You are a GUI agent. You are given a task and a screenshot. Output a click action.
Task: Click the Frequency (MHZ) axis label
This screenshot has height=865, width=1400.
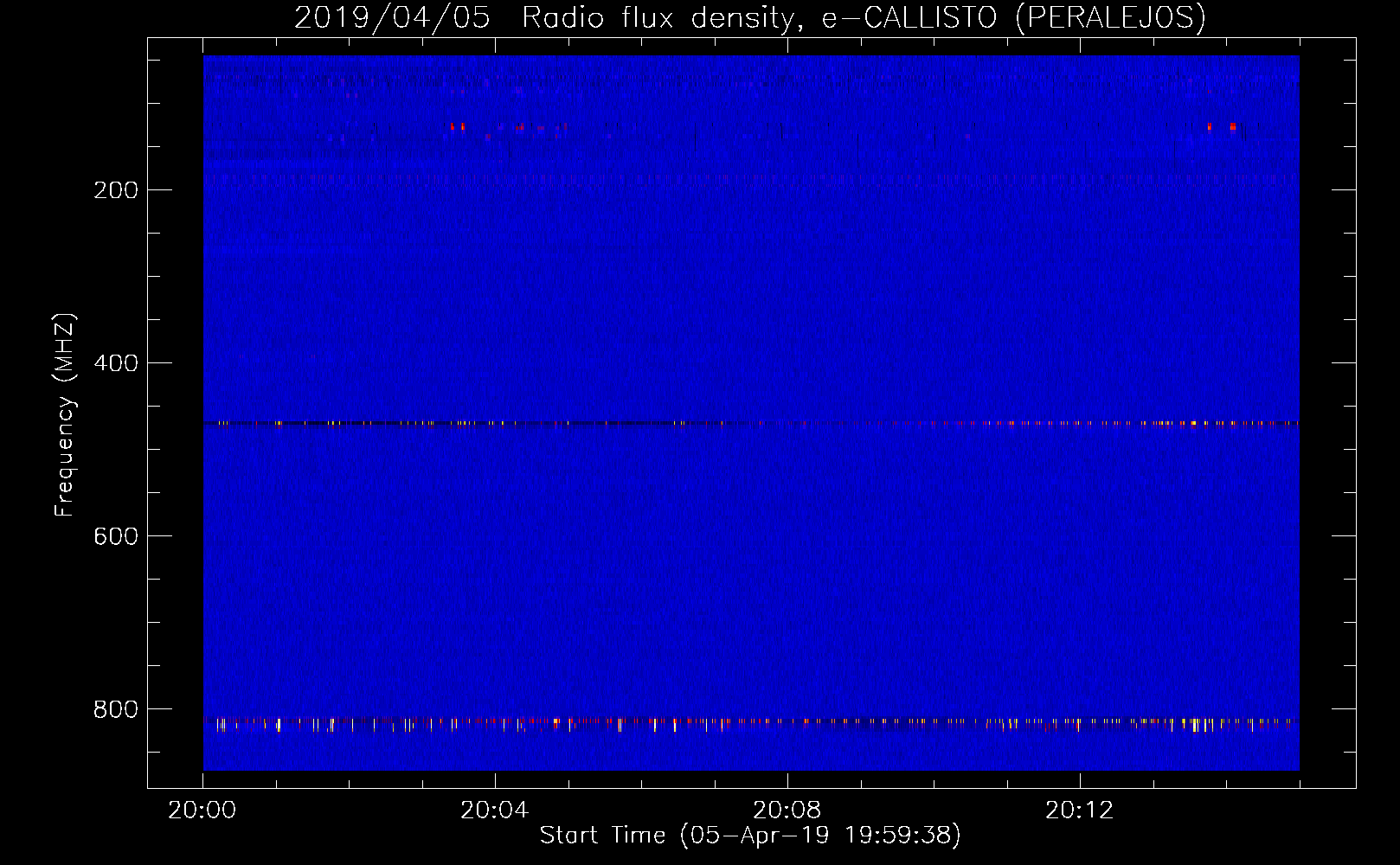[65, 415]
